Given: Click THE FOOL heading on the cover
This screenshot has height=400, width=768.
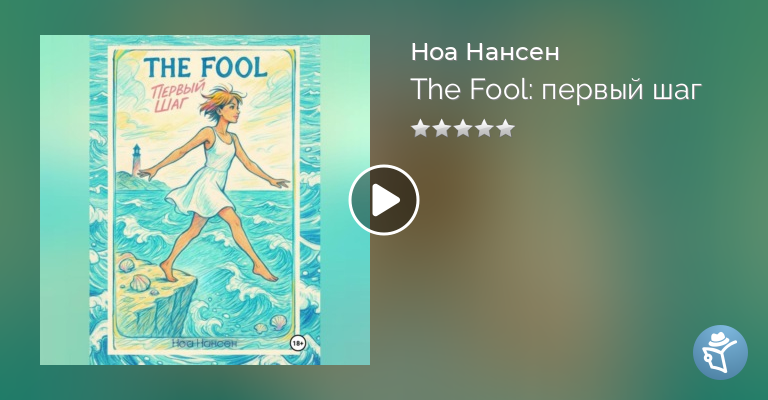Looking at the screenshot, I should [206, 67].
